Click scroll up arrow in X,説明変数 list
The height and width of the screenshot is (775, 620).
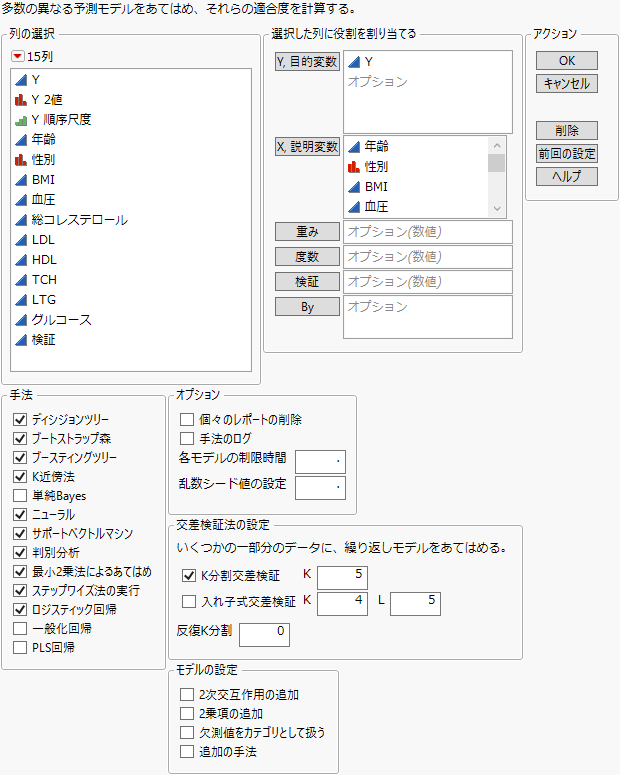click(497, 145)
